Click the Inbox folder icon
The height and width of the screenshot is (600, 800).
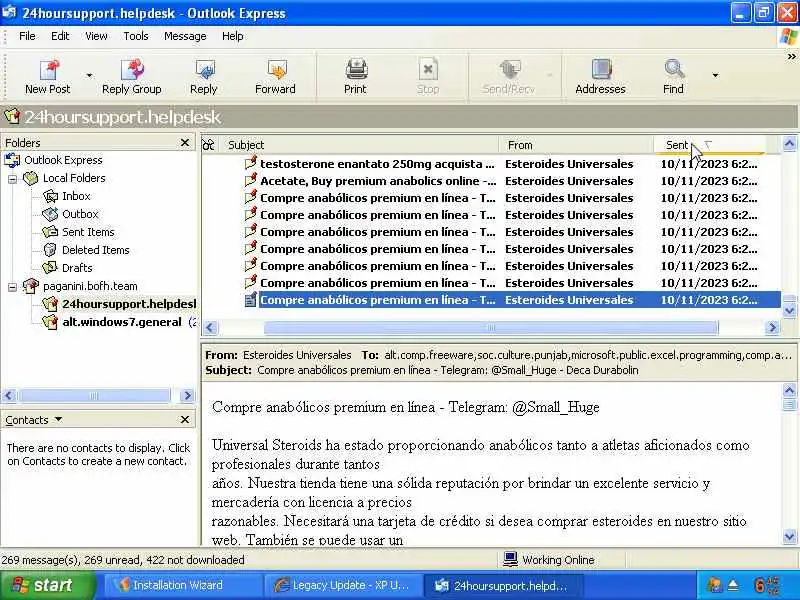(50, 196)
